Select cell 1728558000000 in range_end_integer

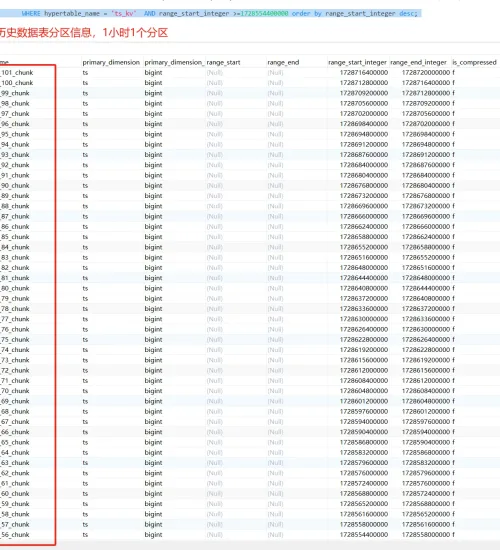click(x=426, y=535)
